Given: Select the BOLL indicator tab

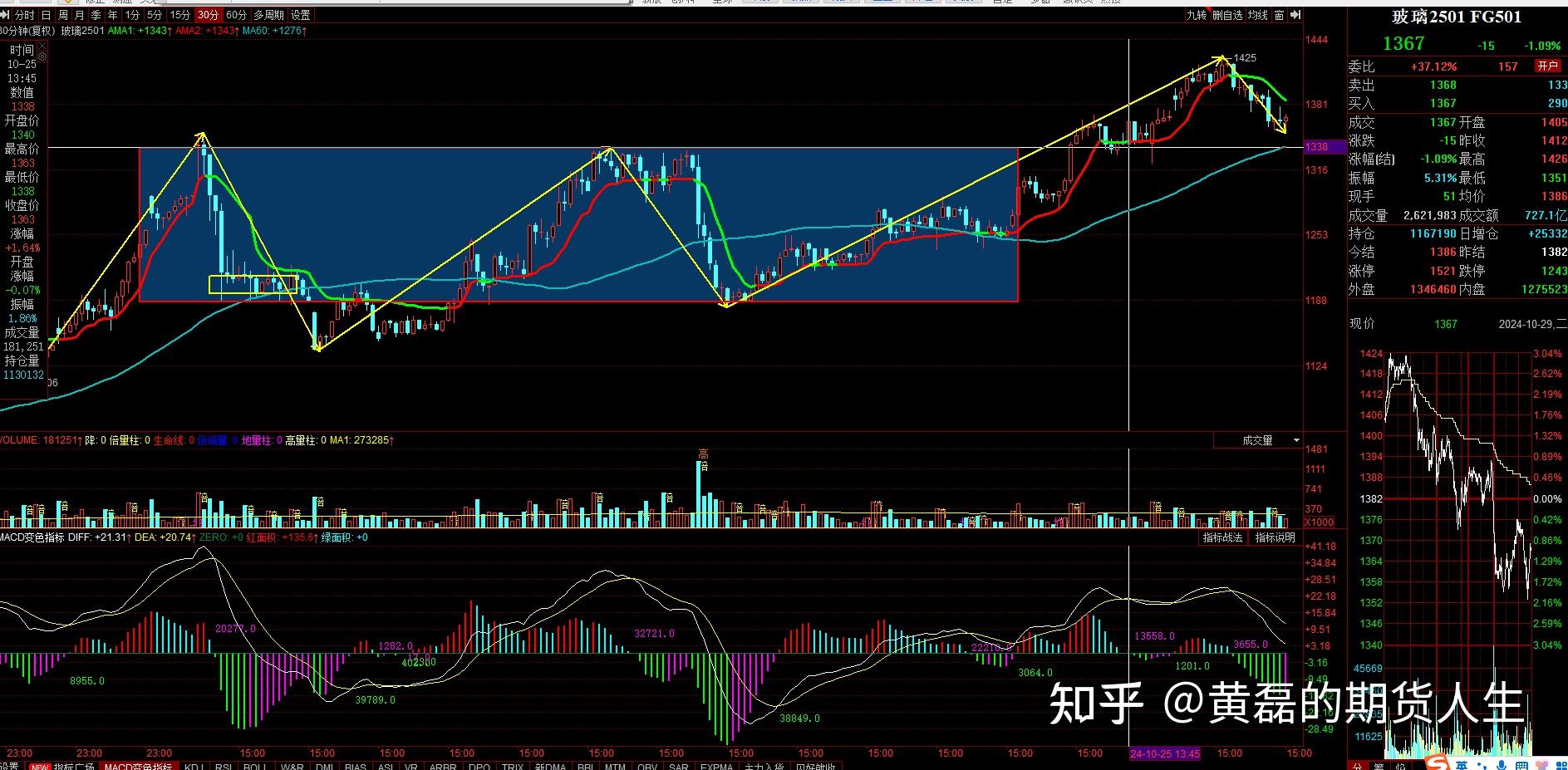Looking at the screenshot, I should (x=254, y=767).
